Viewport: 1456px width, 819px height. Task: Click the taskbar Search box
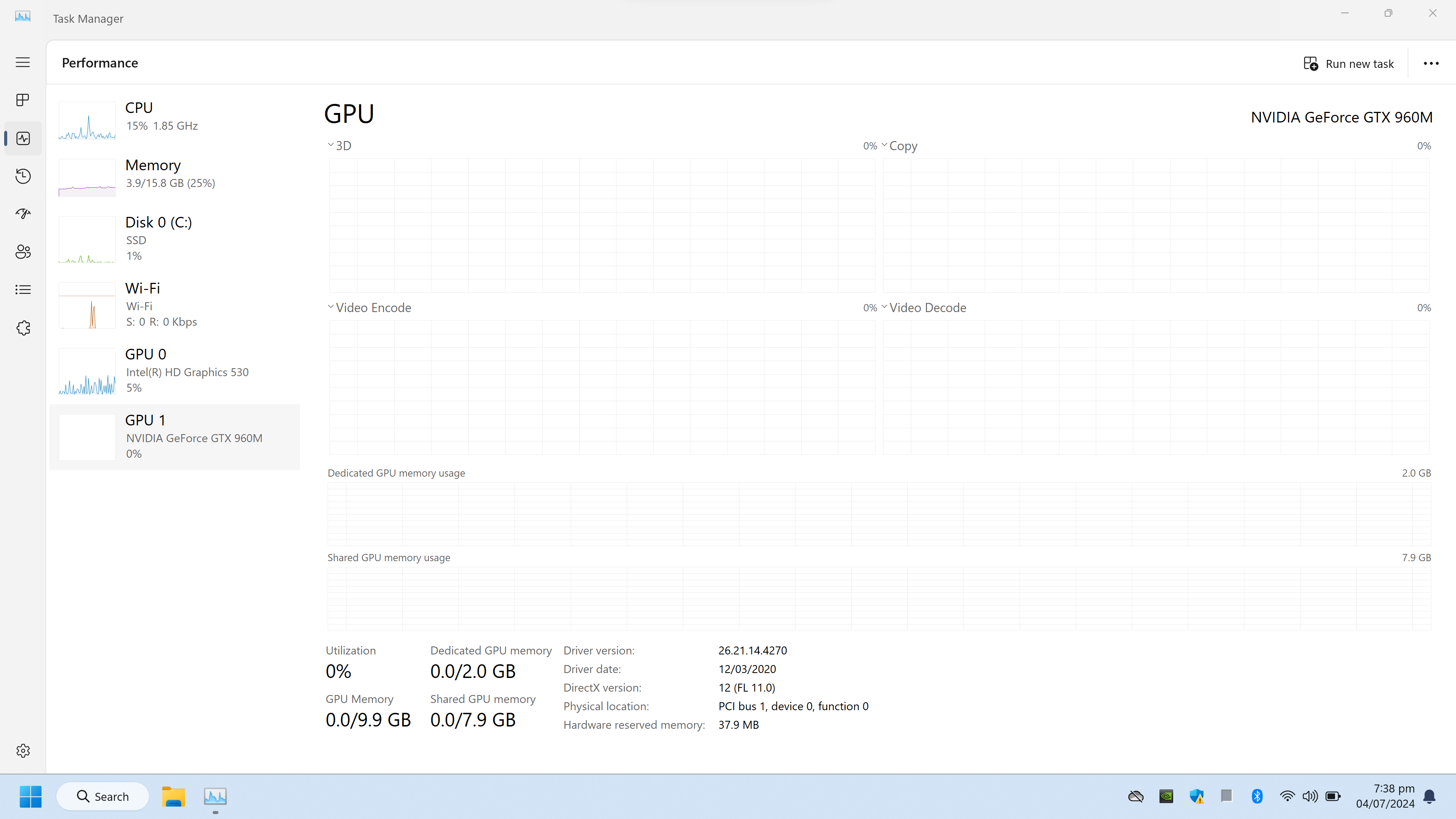(103, 796)
